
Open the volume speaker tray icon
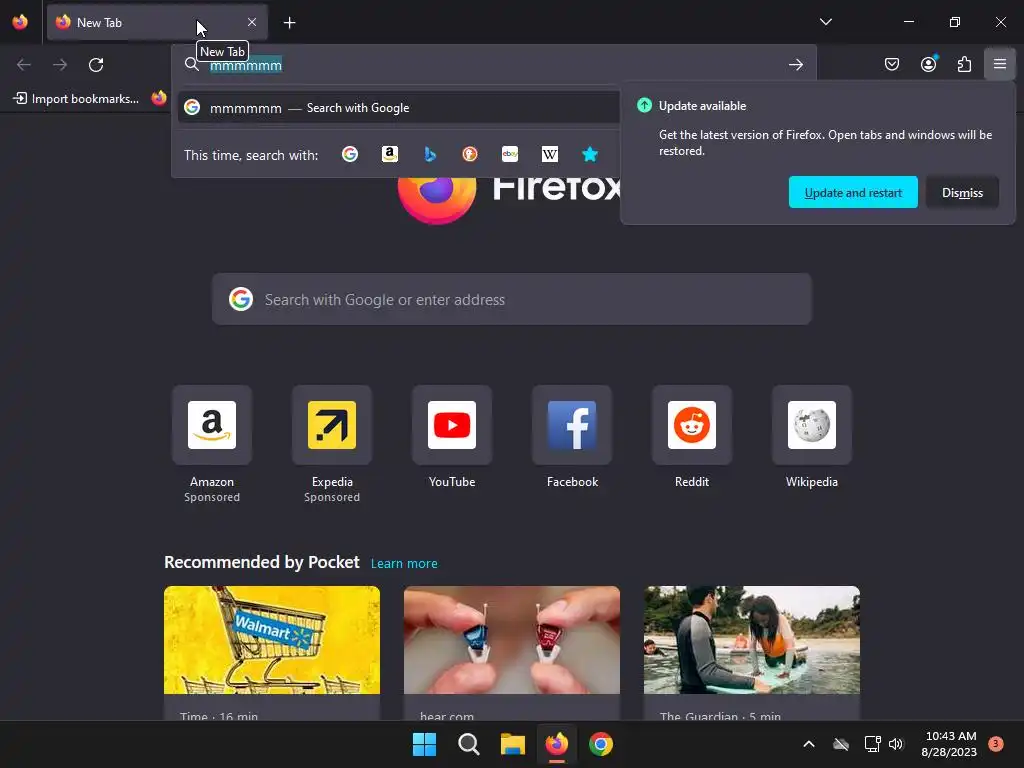[896, 744]
